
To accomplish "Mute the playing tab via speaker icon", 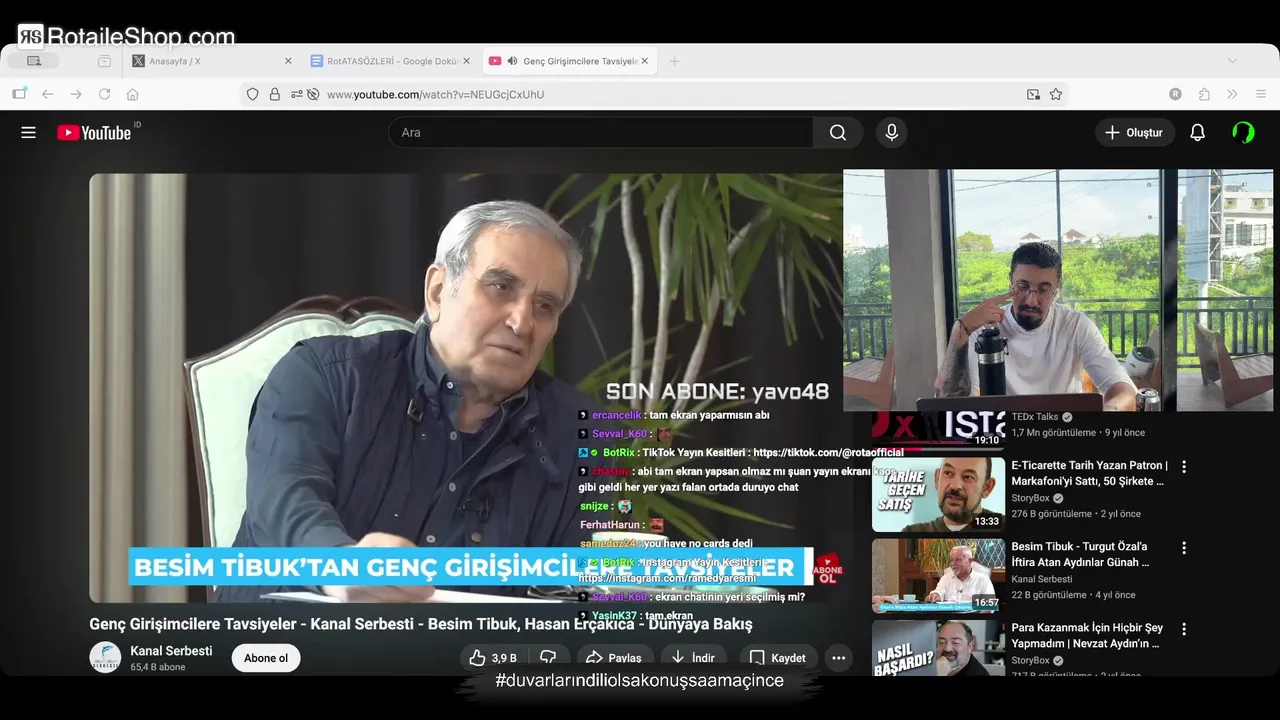I will pos(512,61).
